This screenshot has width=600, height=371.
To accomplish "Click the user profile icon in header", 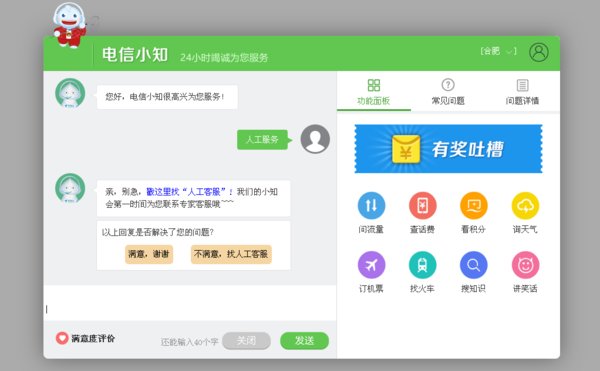I will tap(539, 52).
